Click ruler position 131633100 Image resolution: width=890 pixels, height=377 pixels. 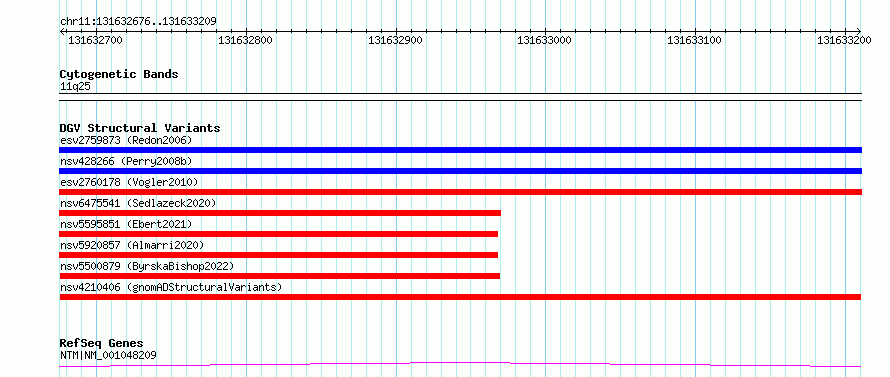click(694, 40)
